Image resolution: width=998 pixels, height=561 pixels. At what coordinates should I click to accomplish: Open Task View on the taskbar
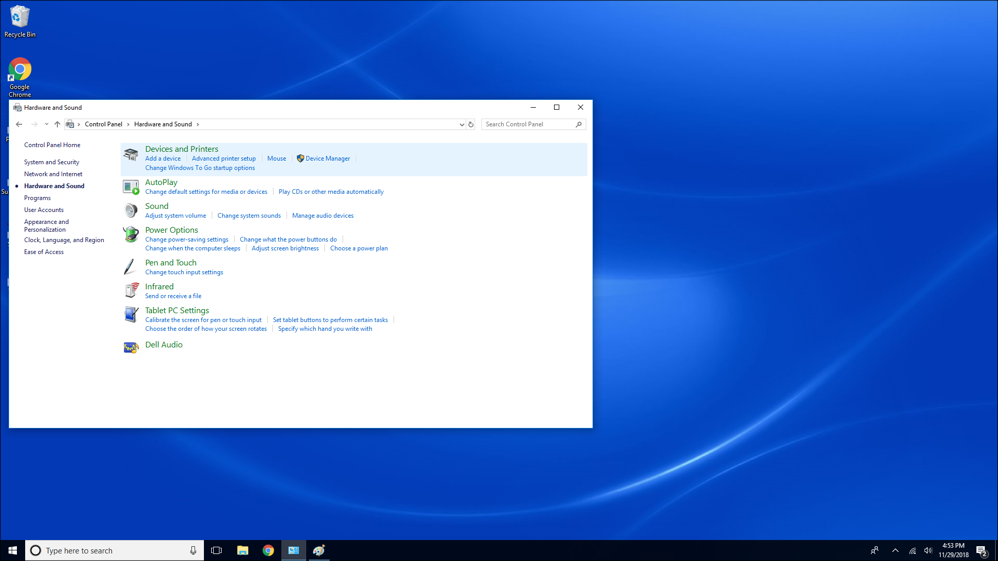pos(216,550)
